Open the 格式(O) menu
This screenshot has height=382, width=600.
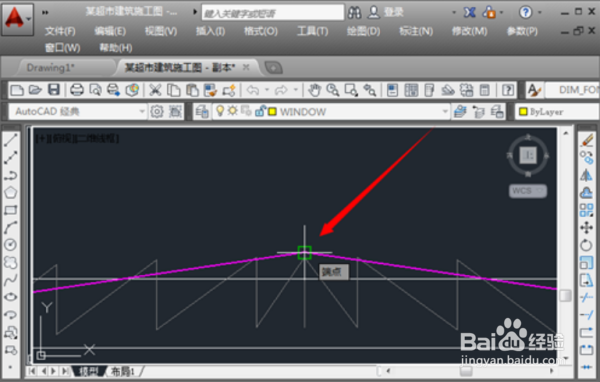pyautogui.click(x=261, y=31)
